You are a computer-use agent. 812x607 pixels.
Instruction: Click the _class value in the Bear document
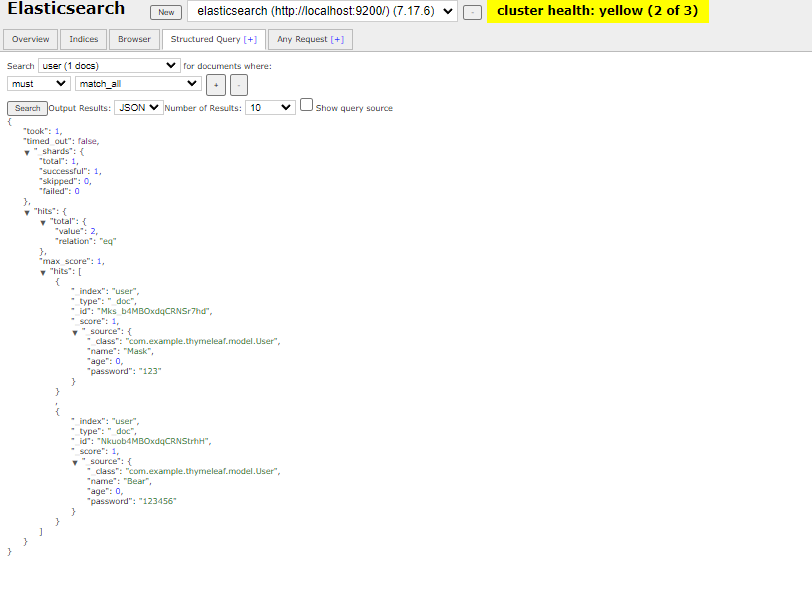pos(202,471)
